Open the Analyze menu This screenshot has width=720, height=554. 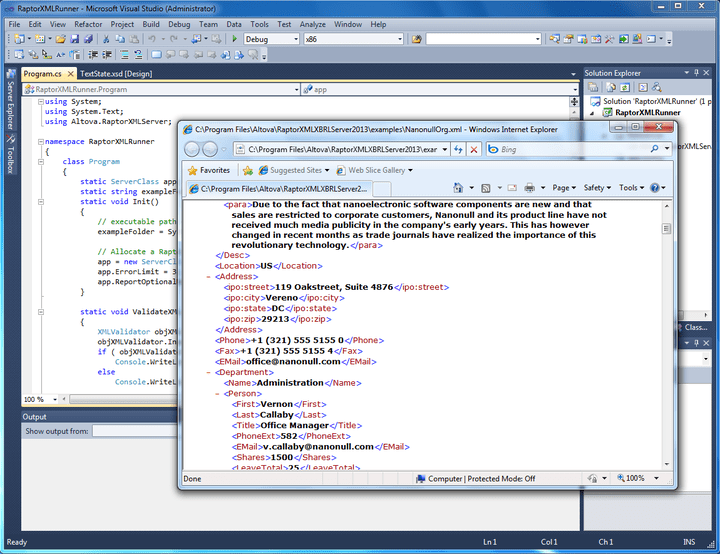pyautogui.click(x=312, y=24)
